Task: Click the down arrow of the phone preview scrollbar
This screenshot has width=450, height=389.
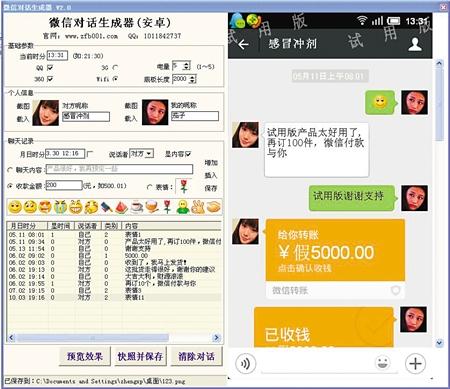Action: point(439,342)
